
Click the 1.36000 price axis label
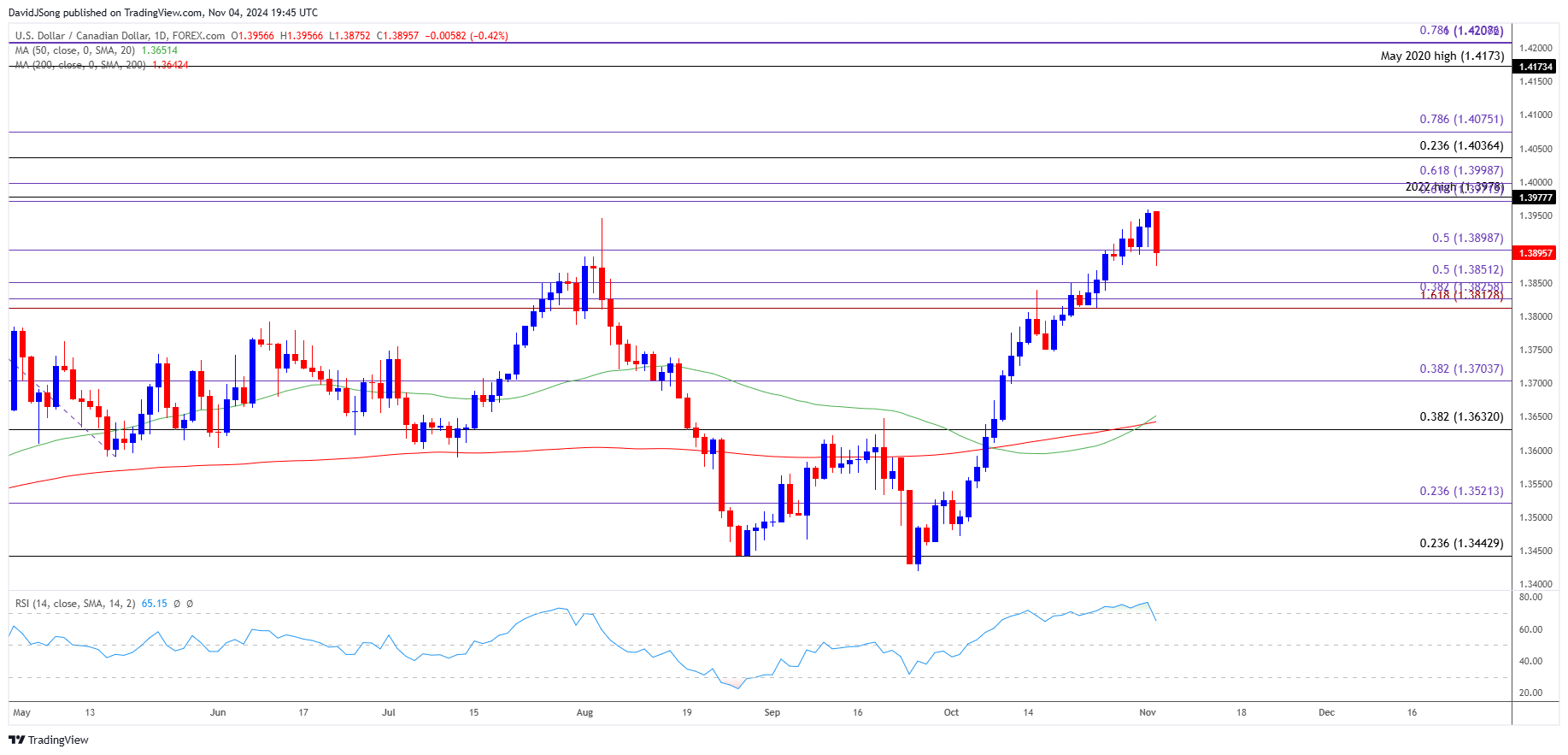[x=1536, y=451]
